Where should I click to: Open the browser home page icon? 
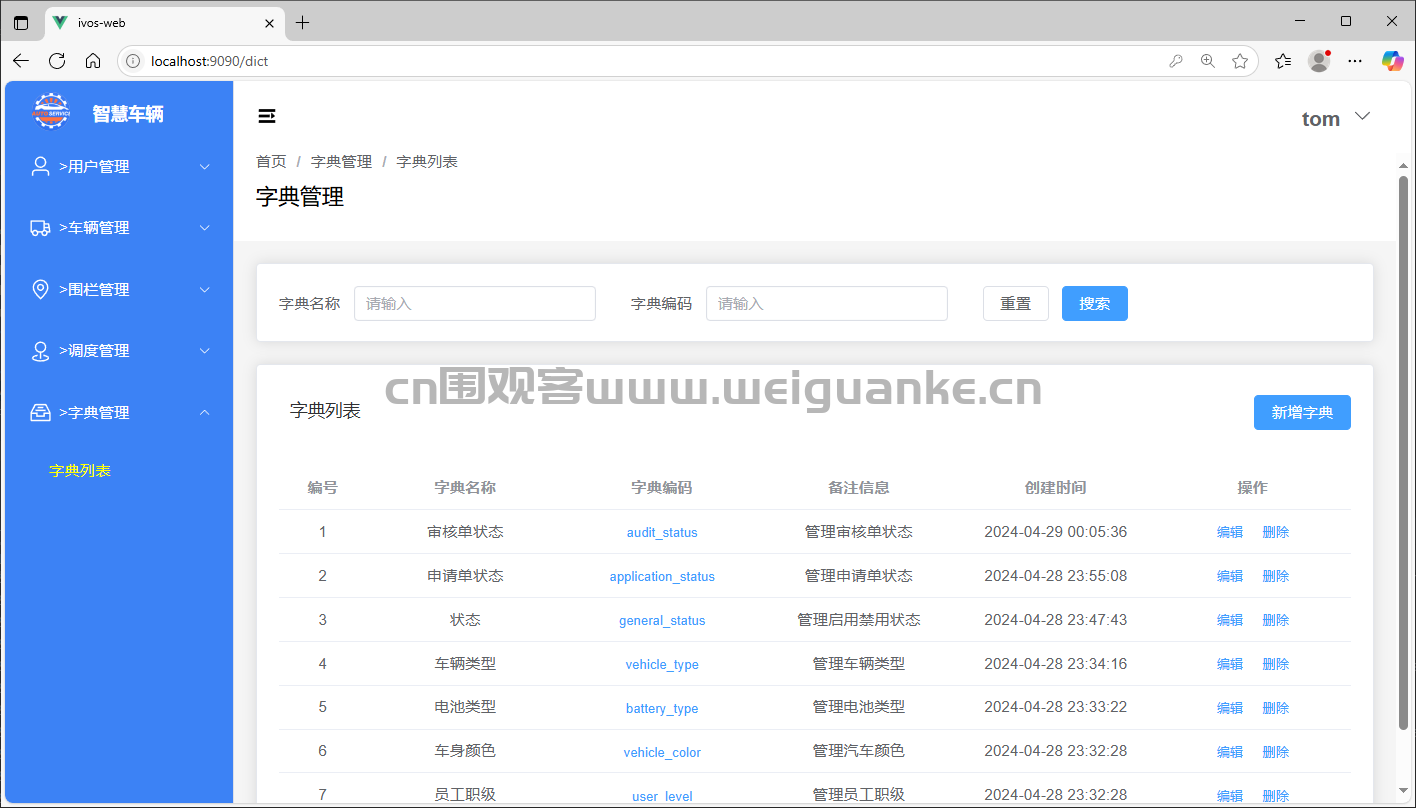[93, 61]
